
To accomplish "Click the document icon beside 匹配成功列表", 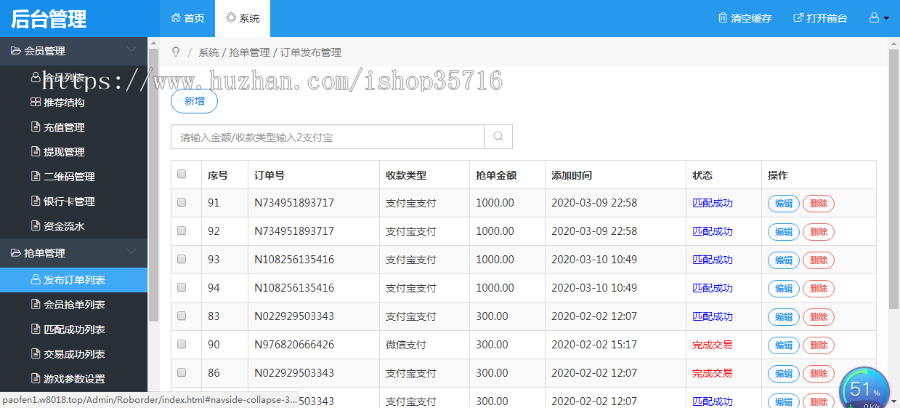I will tap(35, 329).
